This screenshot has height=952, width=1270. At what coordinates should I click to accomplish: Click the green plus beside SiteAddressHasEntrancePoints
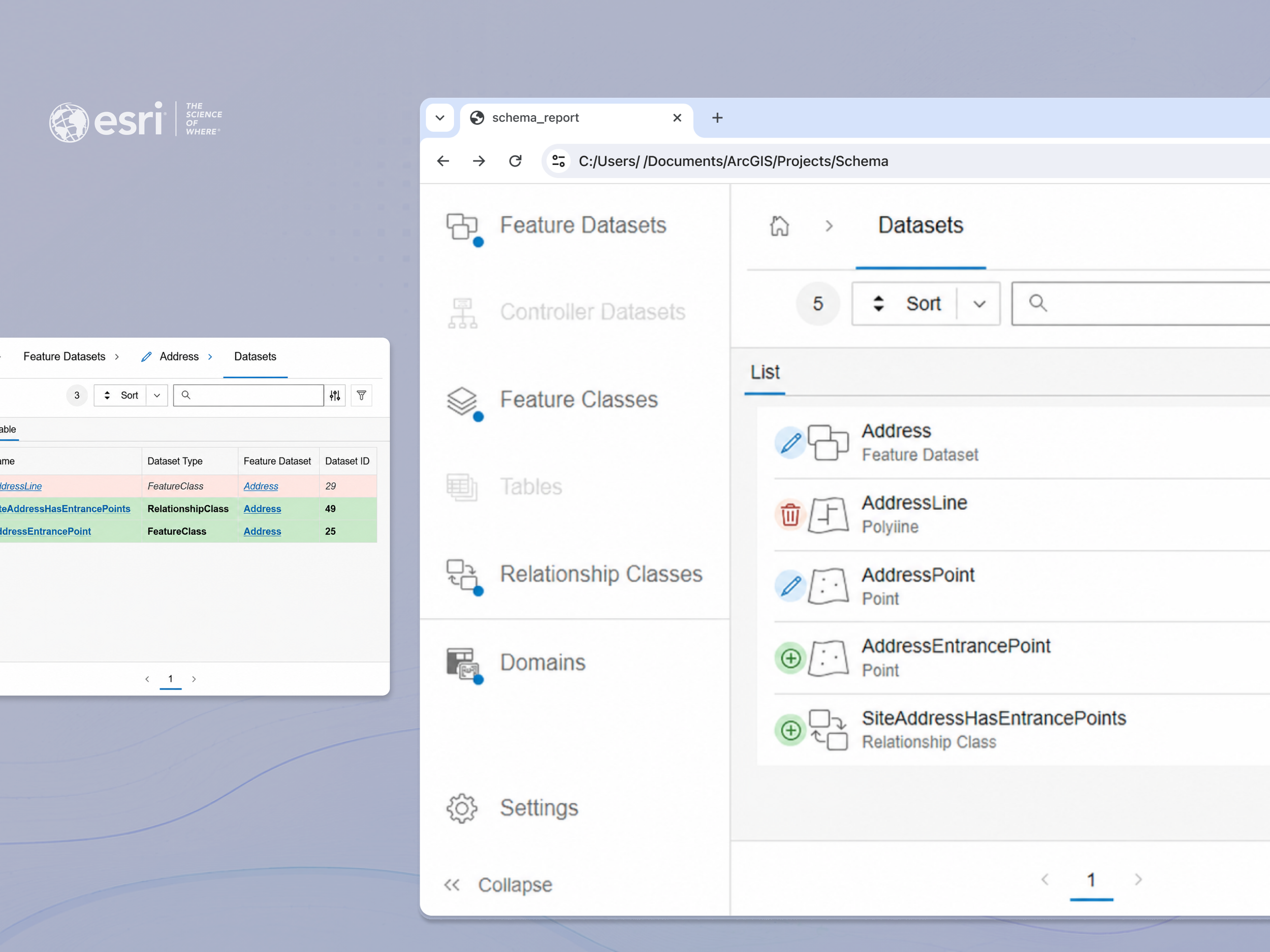(790, 731)
